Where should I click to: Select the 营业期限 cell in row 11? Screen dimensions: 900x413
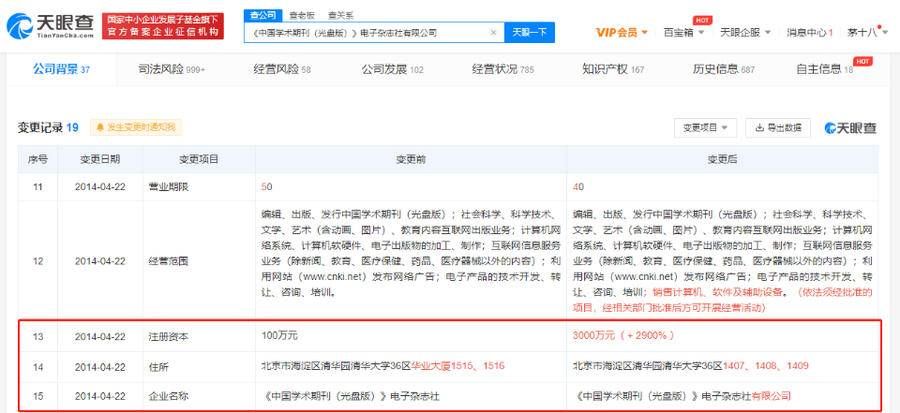coord(199,187)
